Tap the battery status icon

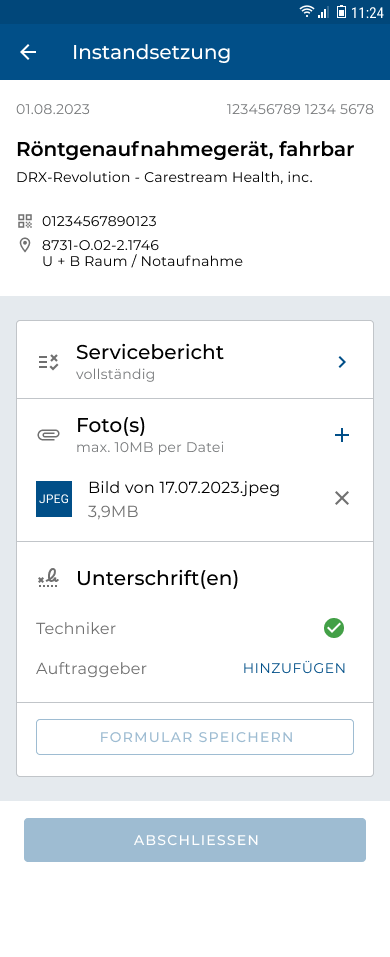click(x=341, y=12)
